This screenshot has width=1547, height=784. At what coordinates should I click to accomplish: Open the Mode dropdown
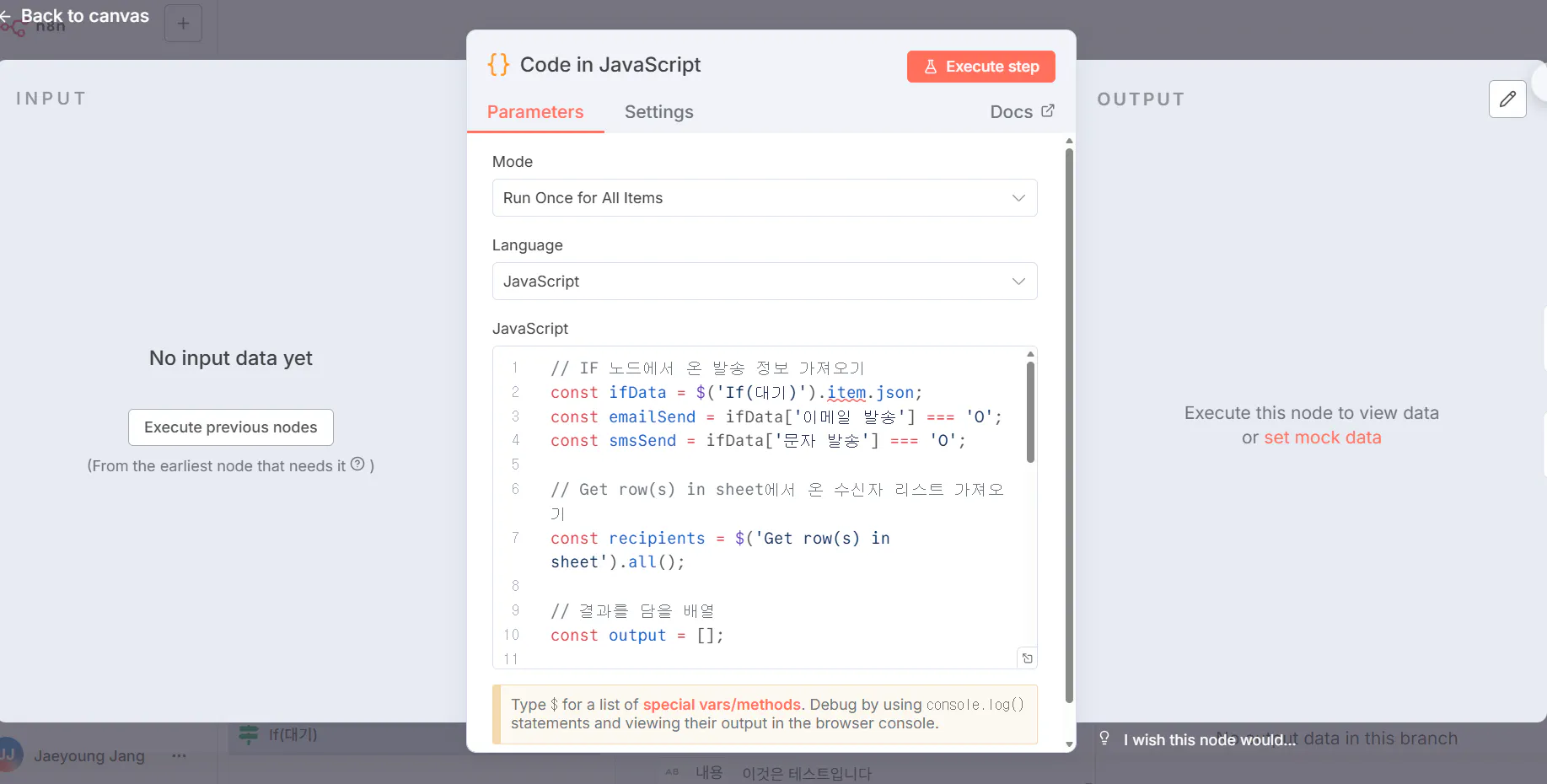coord(764,198)
